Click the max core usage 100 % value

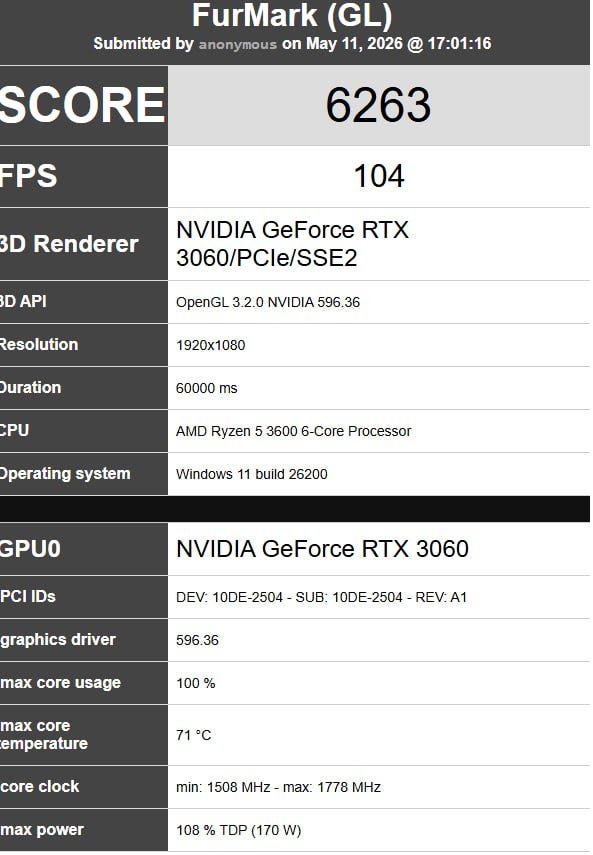pyautogui.click(x=195, y=683)
